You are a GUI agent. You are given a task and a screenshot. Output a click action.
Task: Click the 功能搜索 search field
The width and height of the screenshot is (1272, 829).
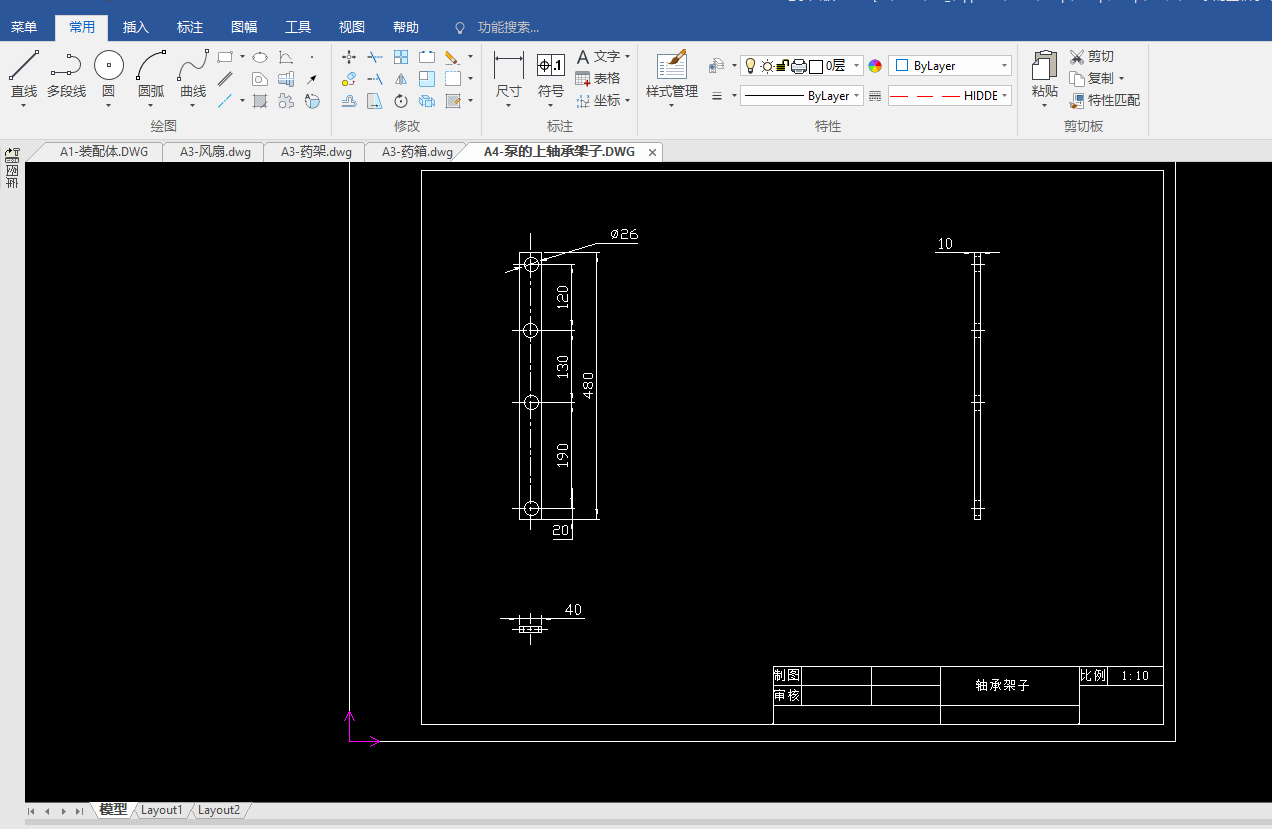pyautogui.click(x=508, y=28)
